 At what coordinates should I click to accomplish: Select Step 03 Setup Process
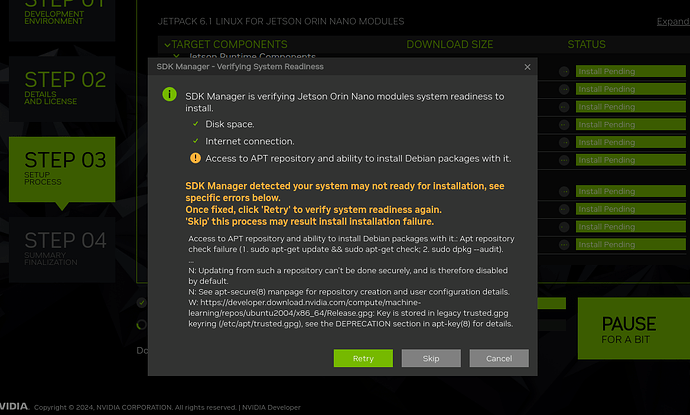tap(62, 169)
